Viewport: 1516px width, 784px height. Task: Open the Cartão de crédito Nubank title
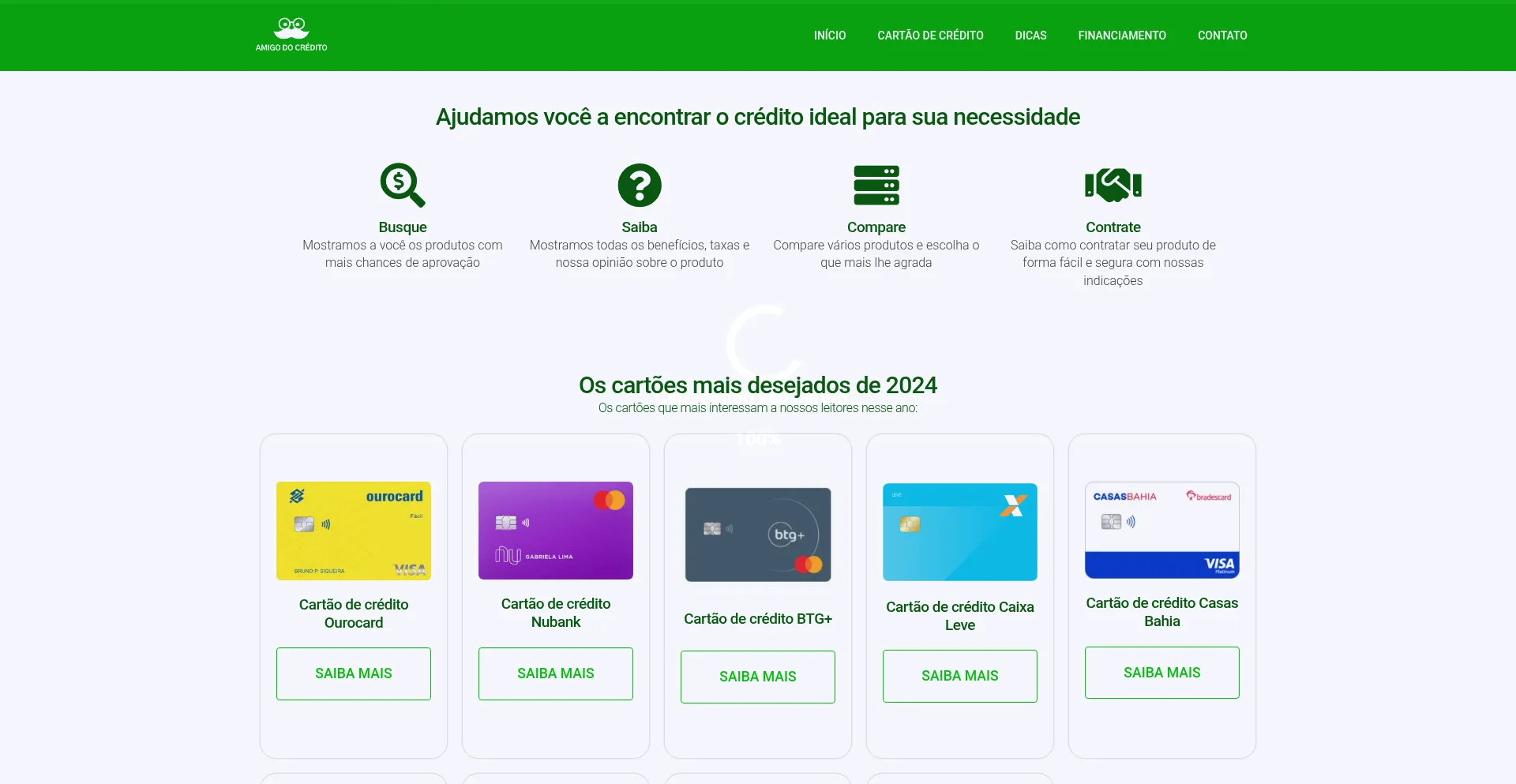click(556, 613)
